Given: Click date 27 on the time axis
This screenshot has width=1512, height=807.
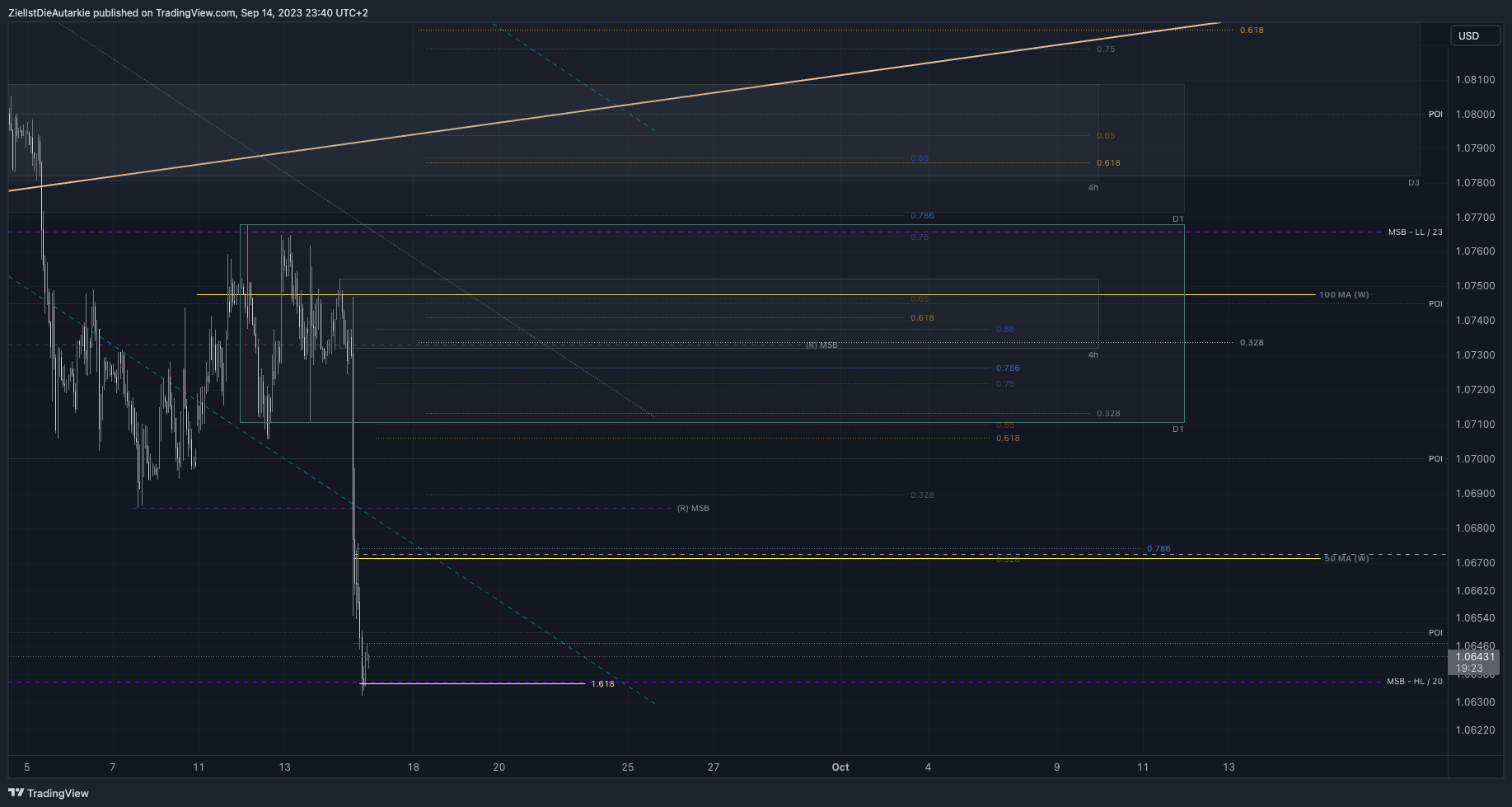Looking at the screenshot, I should tap(714, 767).
